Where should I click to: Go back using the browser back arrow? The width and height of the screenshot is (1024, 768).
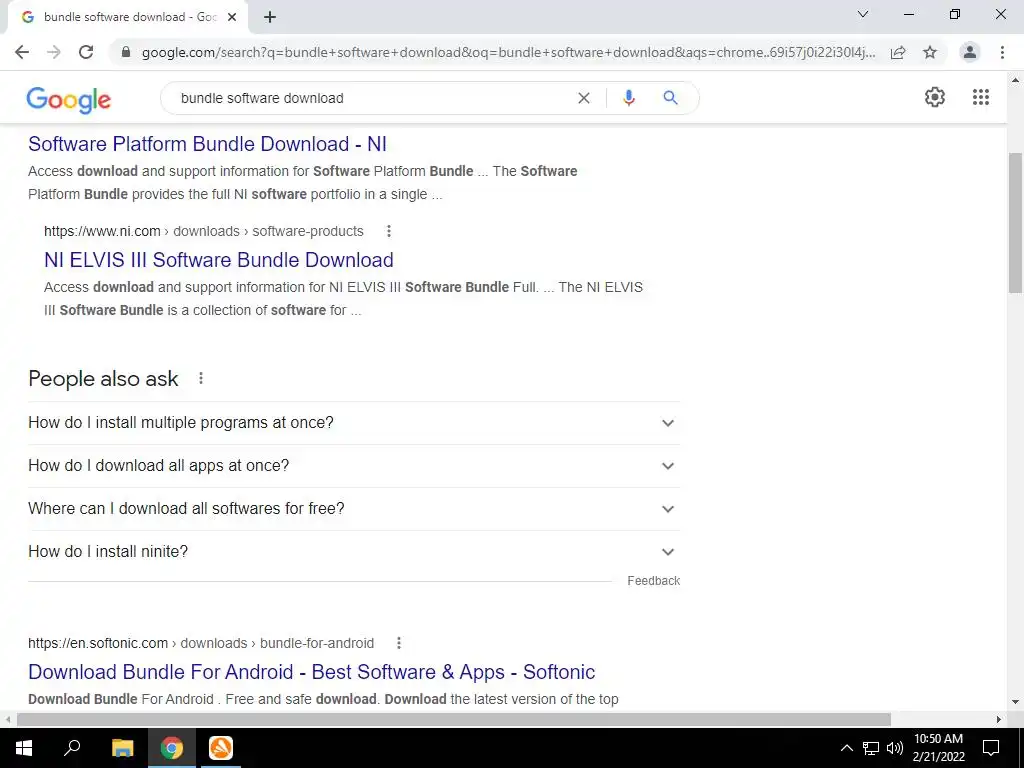pos(22,52)
